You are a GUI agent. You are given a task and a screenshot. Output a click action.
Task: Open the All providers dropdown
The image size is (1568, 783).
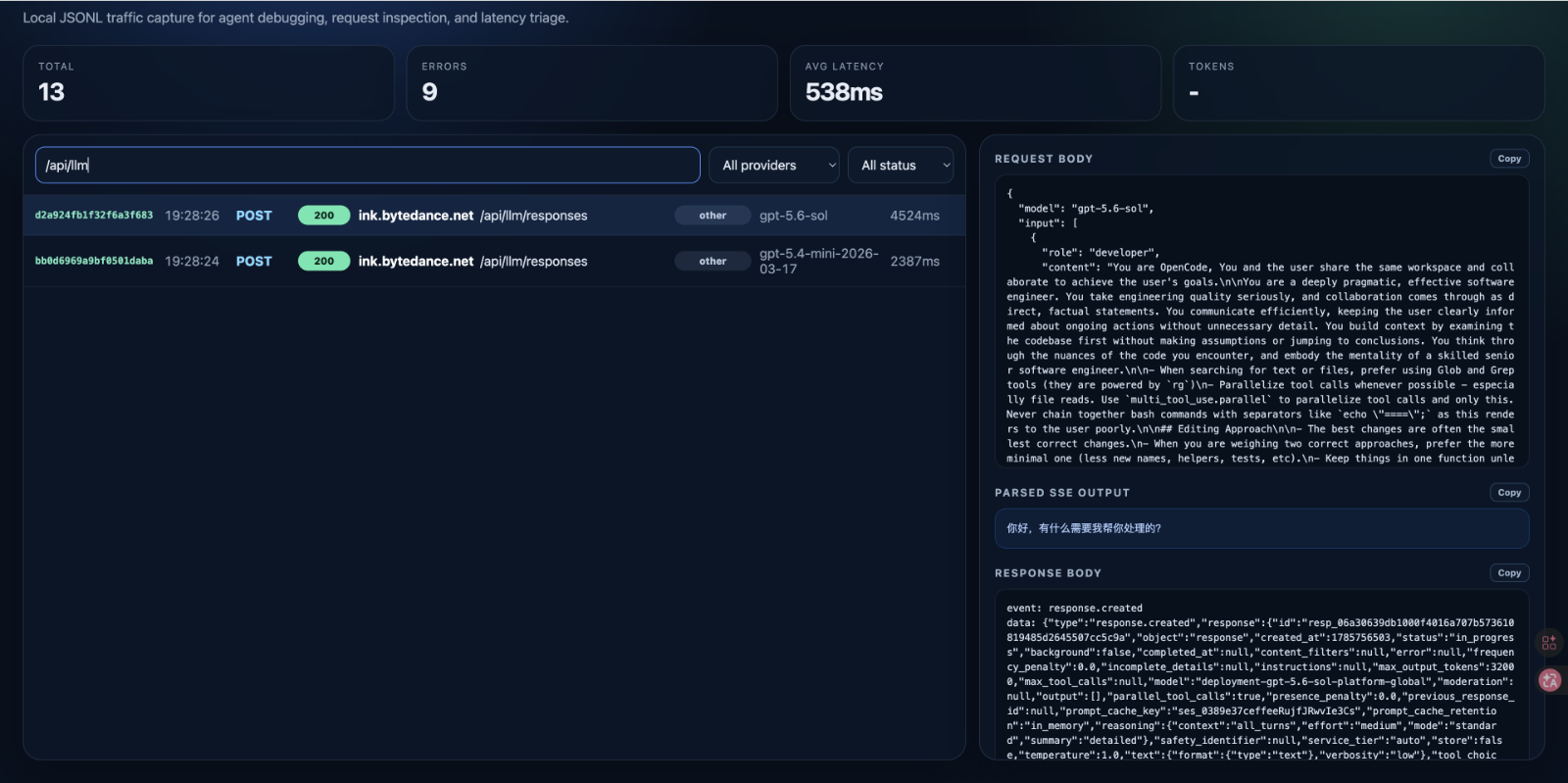click(774, 166)
